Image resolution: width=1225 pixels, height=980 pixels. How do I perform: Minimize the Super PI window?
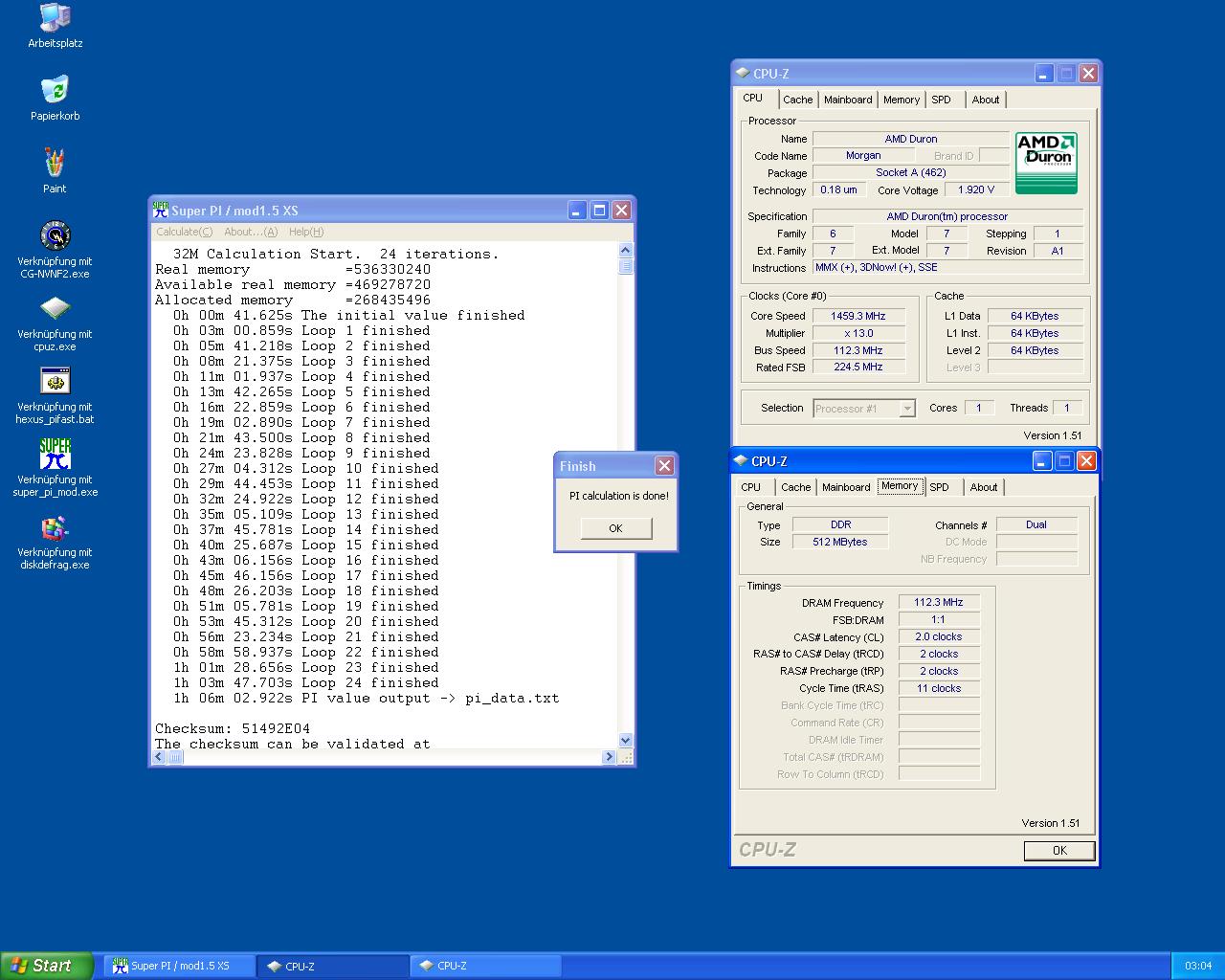click(577, 211)
